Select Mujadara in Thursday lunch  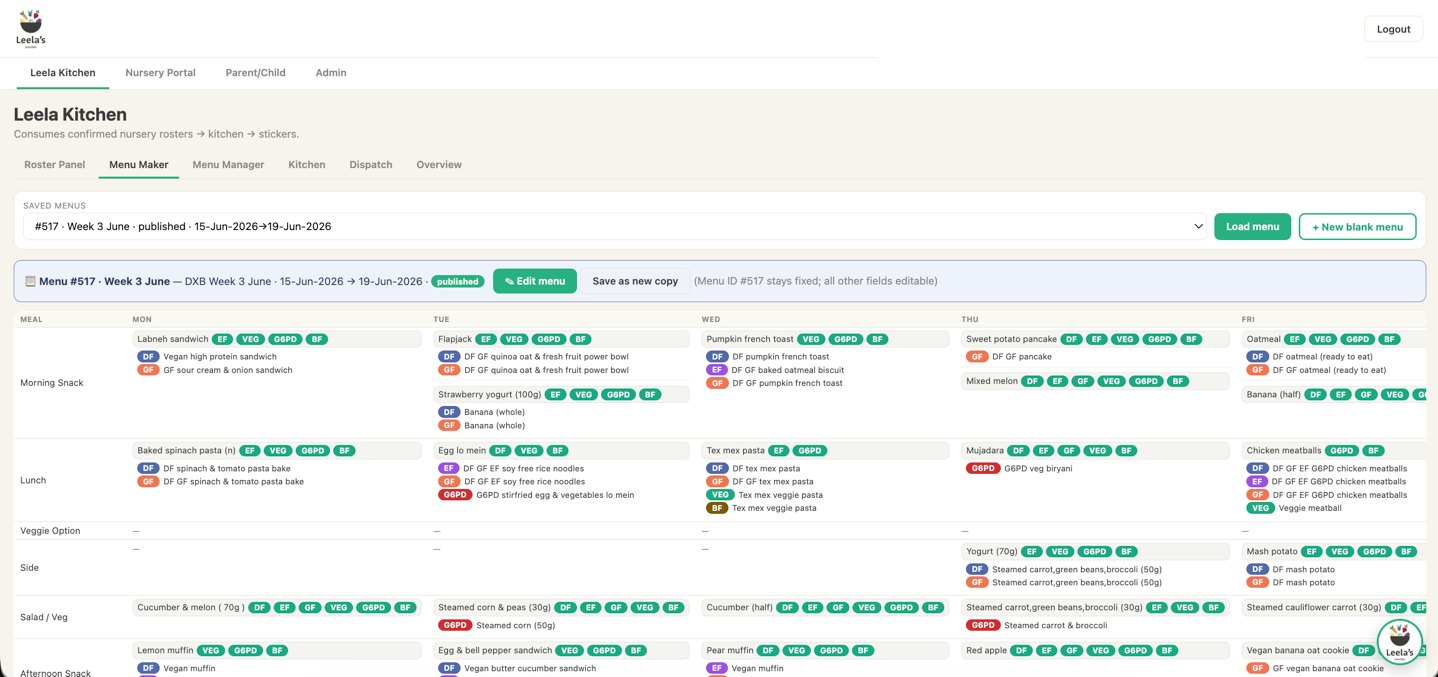(985, 450)
